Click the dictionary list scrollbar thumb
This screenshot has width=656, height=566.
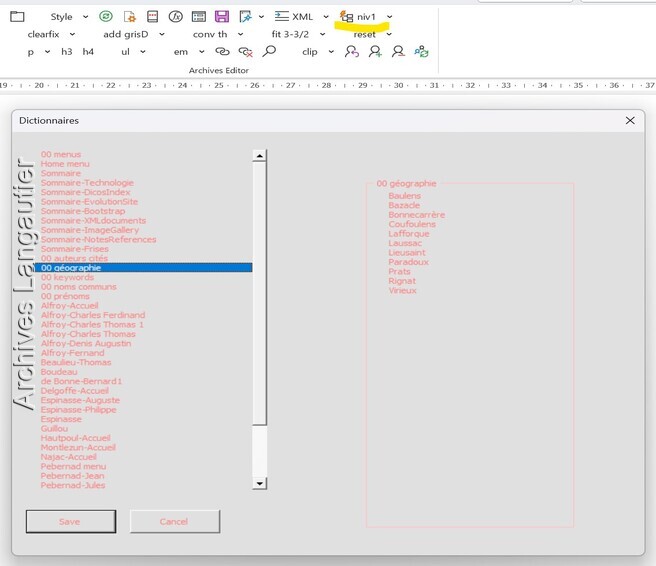tap(259, 294)
